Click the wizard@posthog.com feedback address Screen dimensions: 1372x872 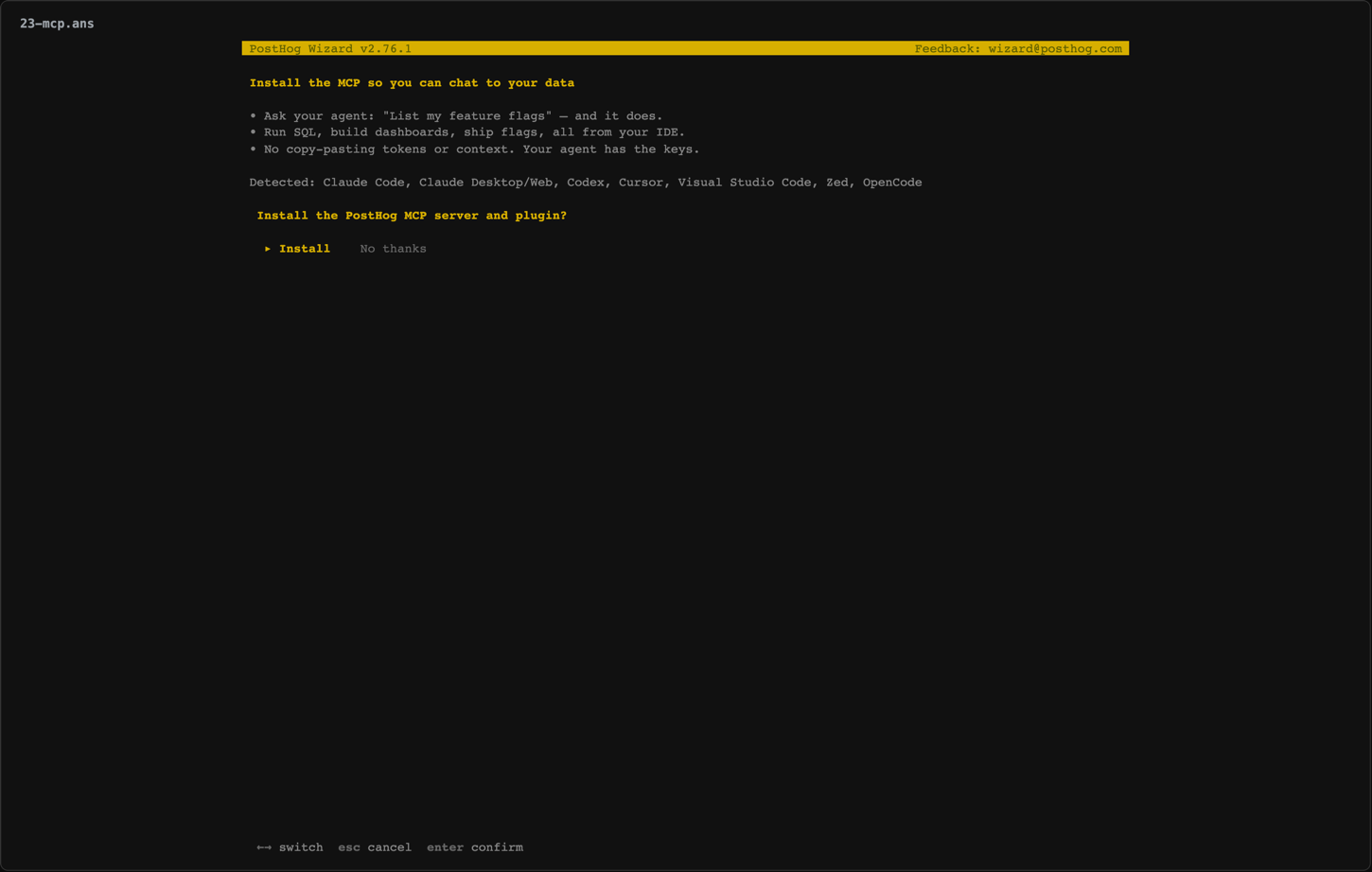pos(1055,48)
